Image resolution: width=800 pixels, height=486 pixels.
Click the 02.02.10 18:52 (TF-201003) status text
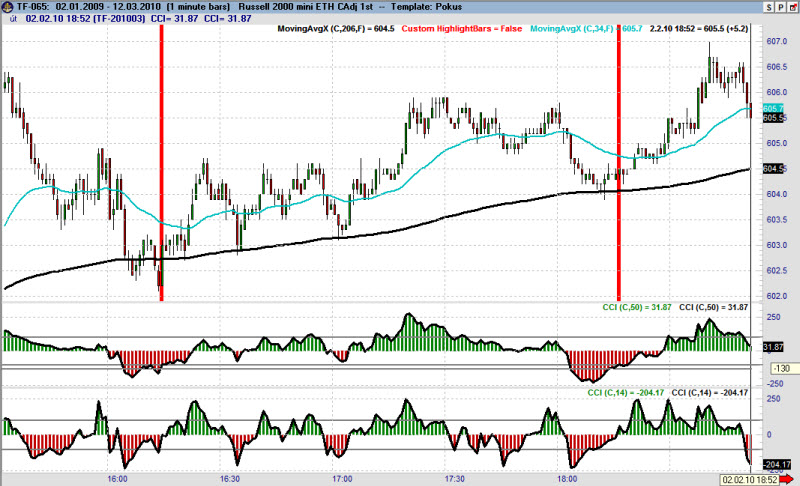click(x=85, y=18)
